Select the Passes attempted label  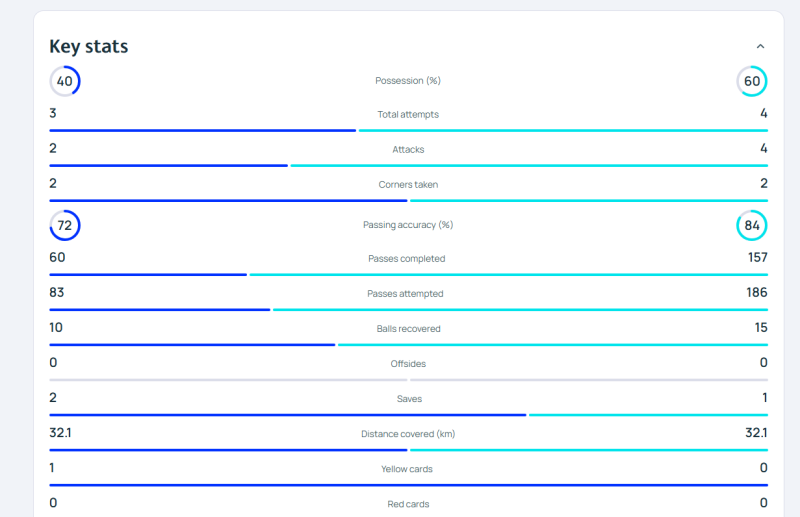click(408, 294)
